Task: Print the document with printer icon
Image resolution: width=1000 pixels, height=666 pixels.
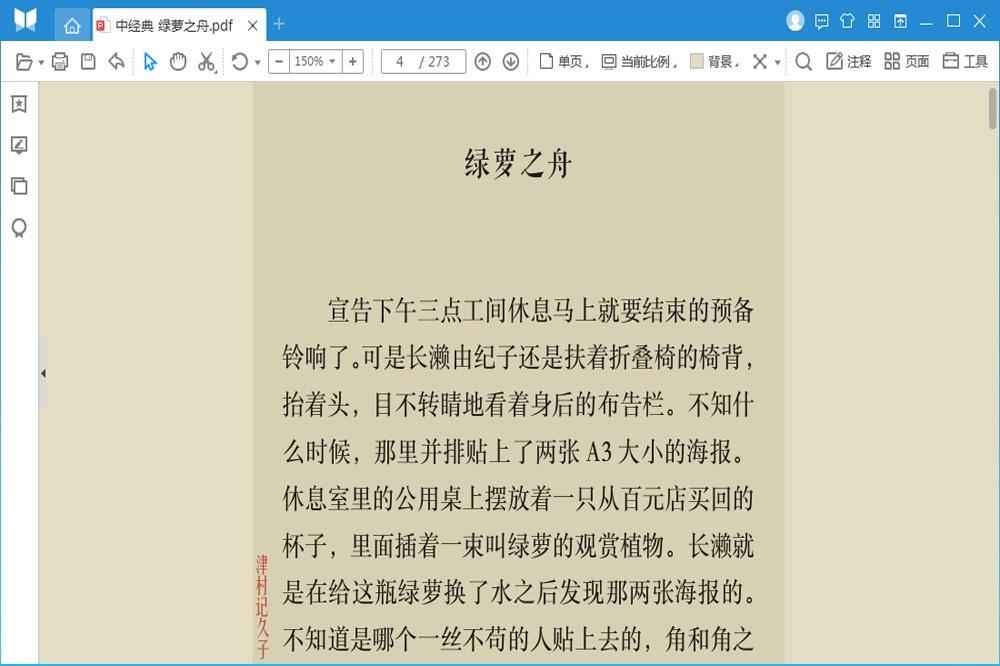Action: [x=60, y=62]
